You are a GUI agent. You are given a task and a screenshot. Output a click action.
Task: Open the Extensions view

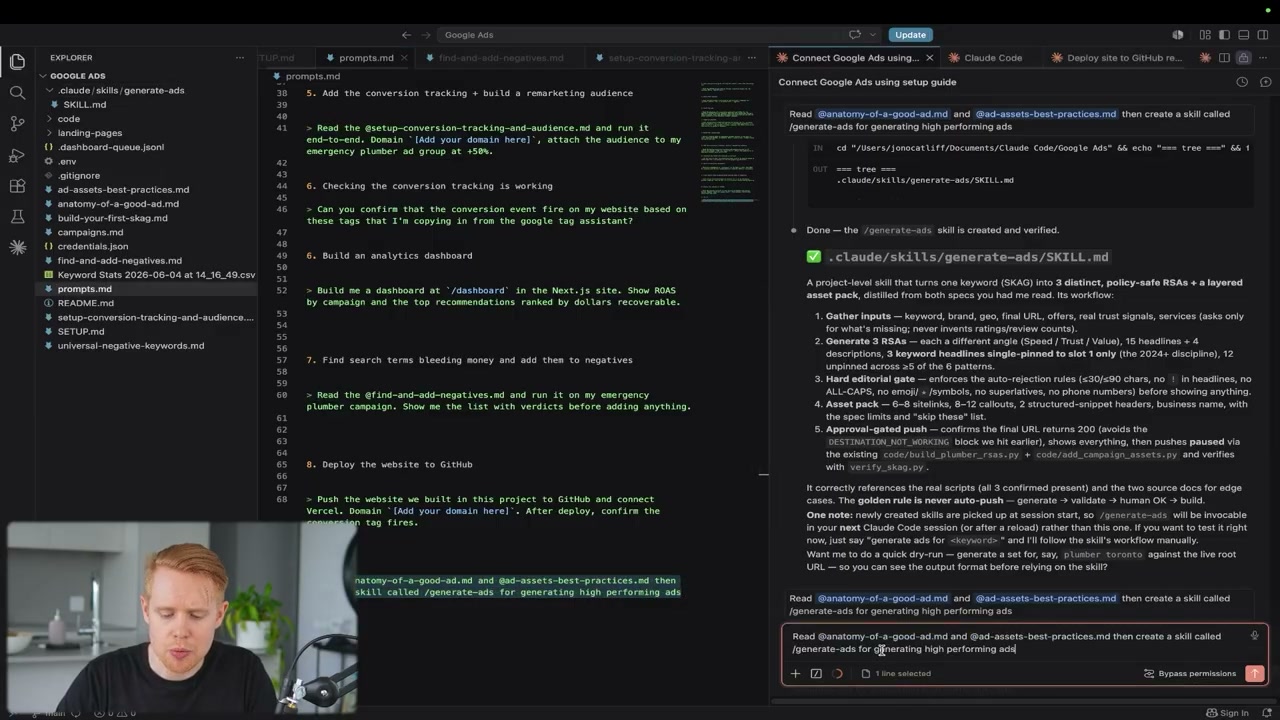[17, 186]
